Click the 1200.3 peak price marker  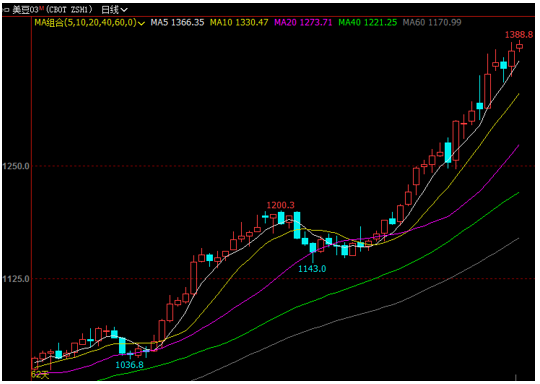(281, 205)
